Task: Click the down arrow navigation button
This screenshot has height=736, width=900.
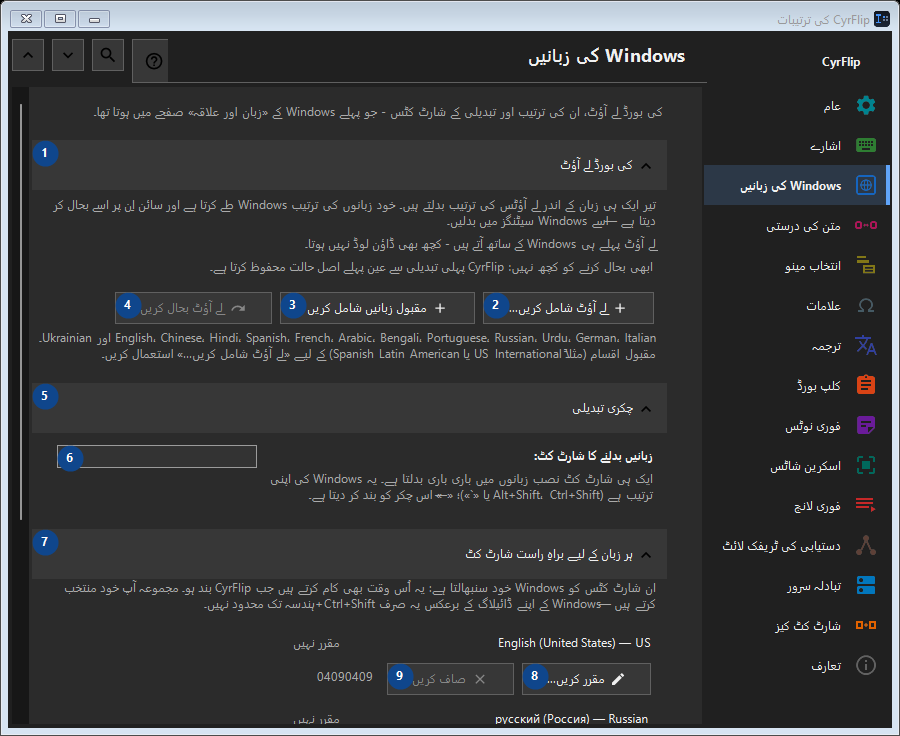Action: tap(68, 55)
